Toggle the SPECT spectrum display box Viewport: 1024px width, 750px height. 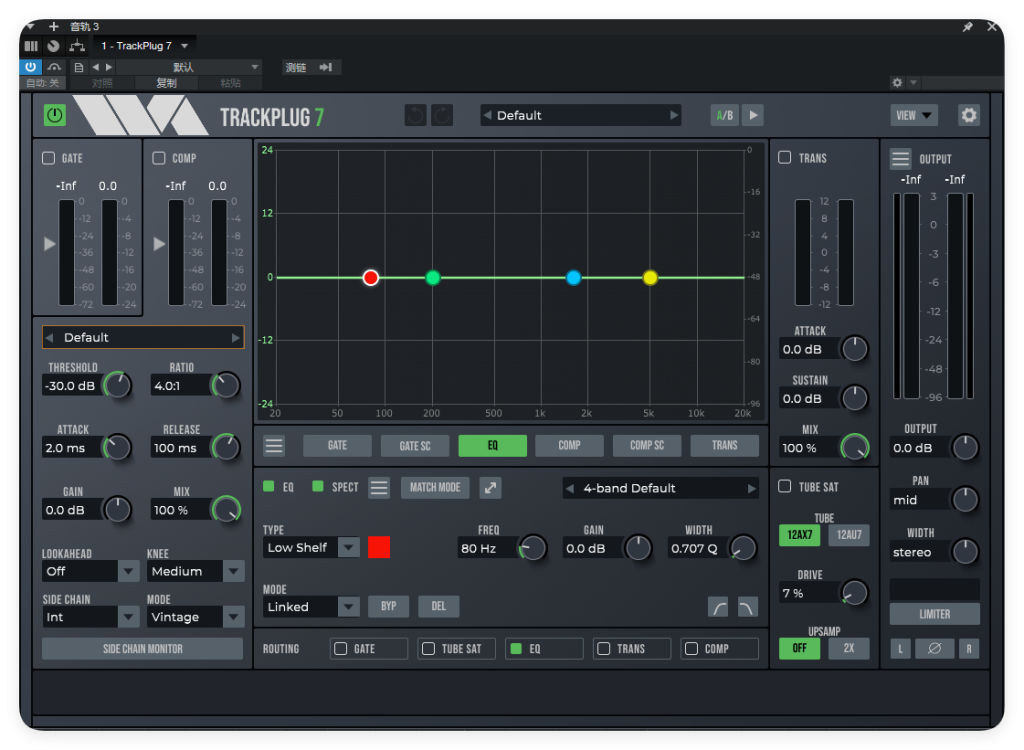[318, 486]
